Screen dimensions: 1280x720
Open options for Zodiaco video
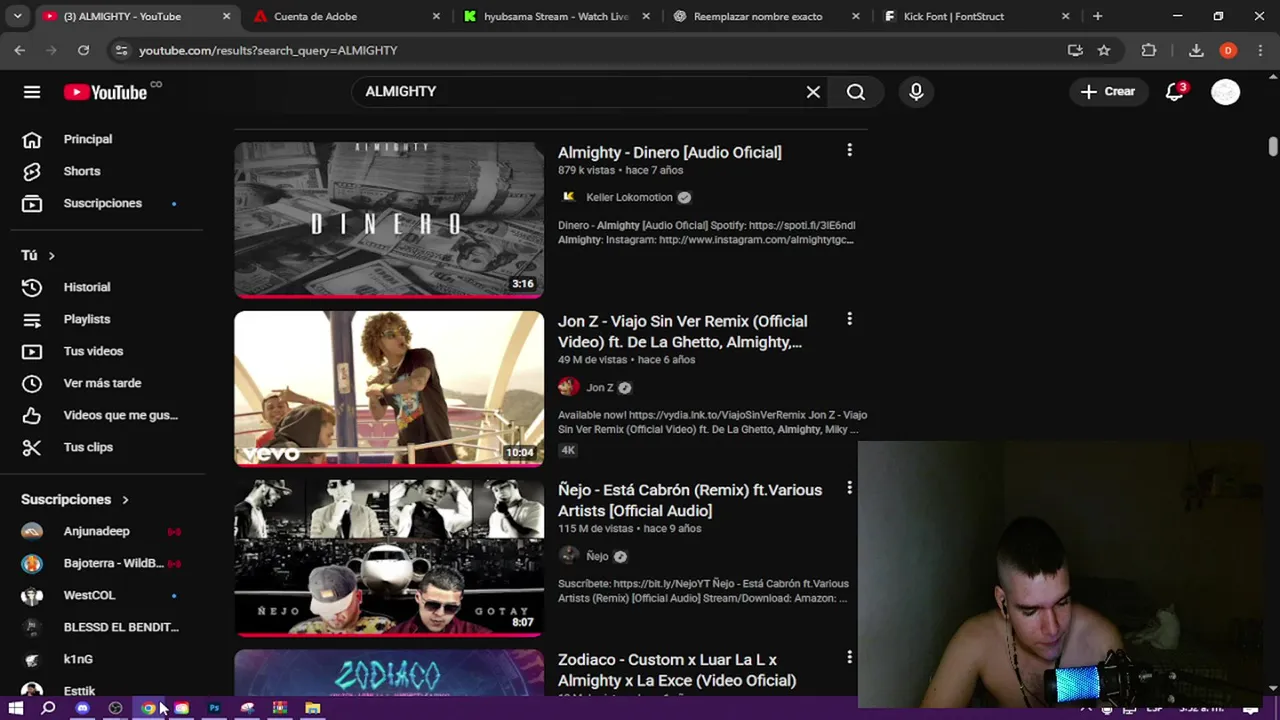pos(849,657)
